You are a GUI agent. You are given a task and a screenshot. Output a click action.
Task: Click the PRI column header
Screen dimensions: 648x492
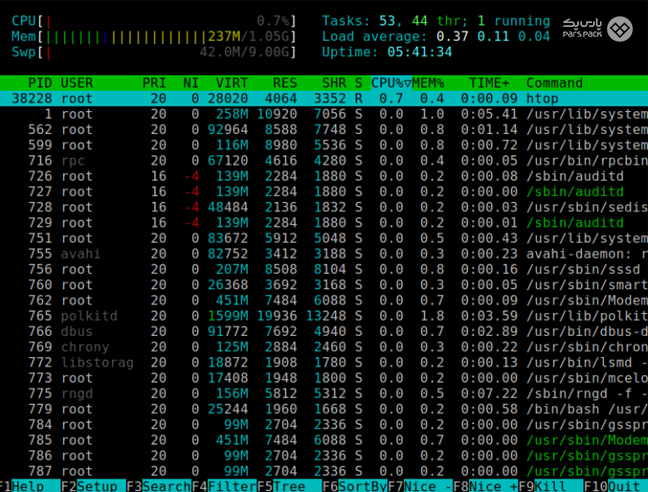click(x=154, y=83)
